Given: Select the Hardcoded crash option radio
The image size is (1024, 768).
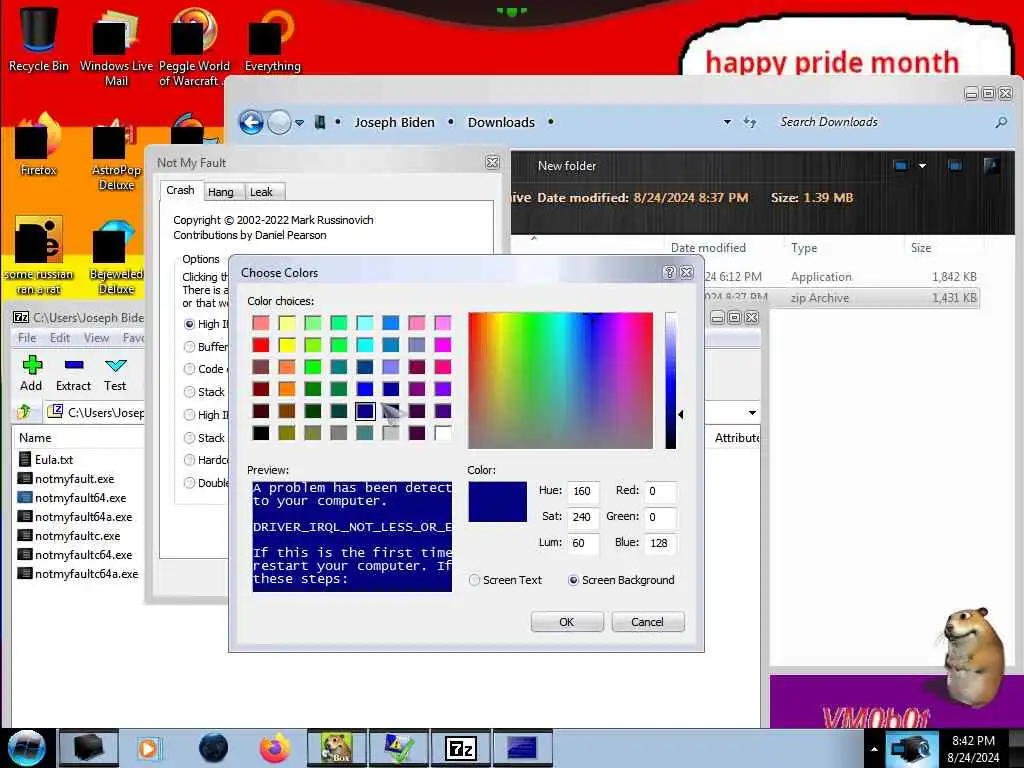Looking at the screenshot, I should click(x=189, y=460).
